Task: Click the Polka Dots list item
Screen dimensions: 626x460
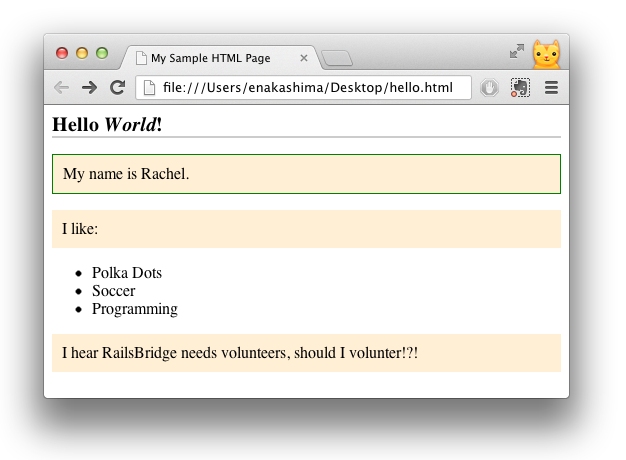Action: [x=126, y=273]
